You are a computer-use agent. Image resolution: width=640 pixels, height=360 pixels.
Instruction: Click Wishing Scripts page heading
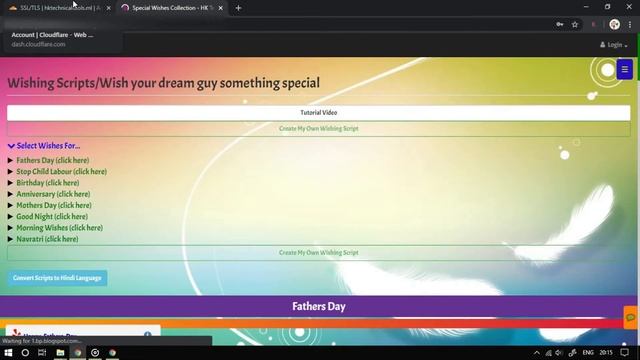tap(163, 83)
